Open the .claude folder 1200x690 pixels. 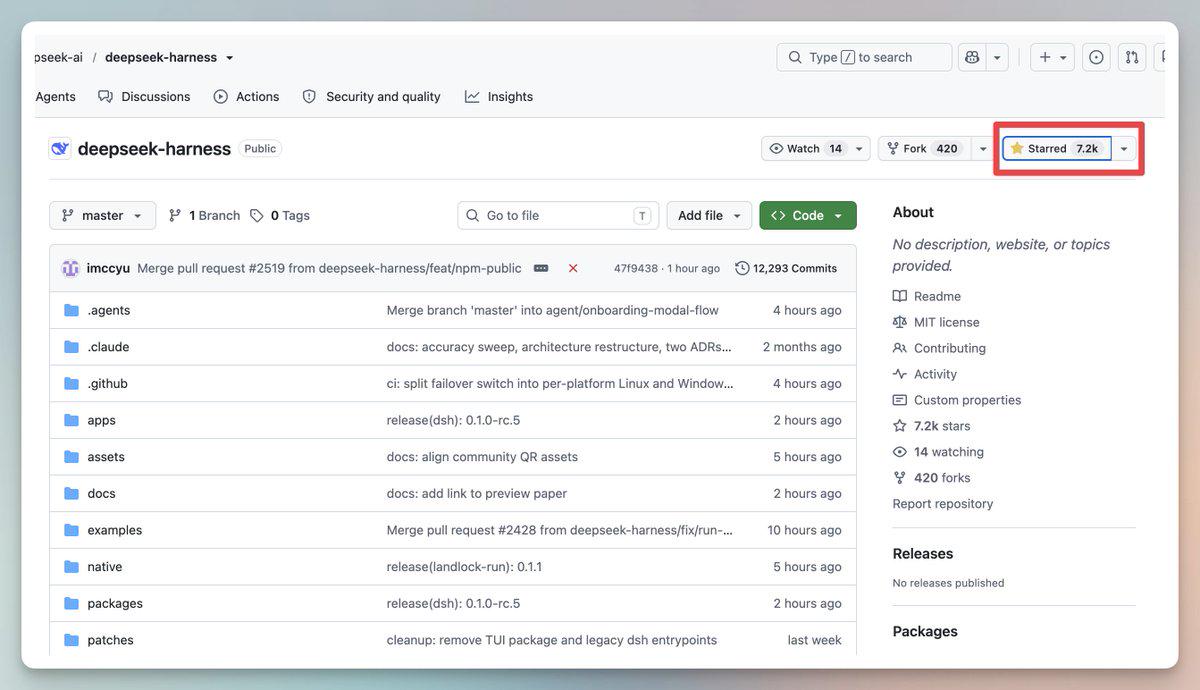[108, 347]
